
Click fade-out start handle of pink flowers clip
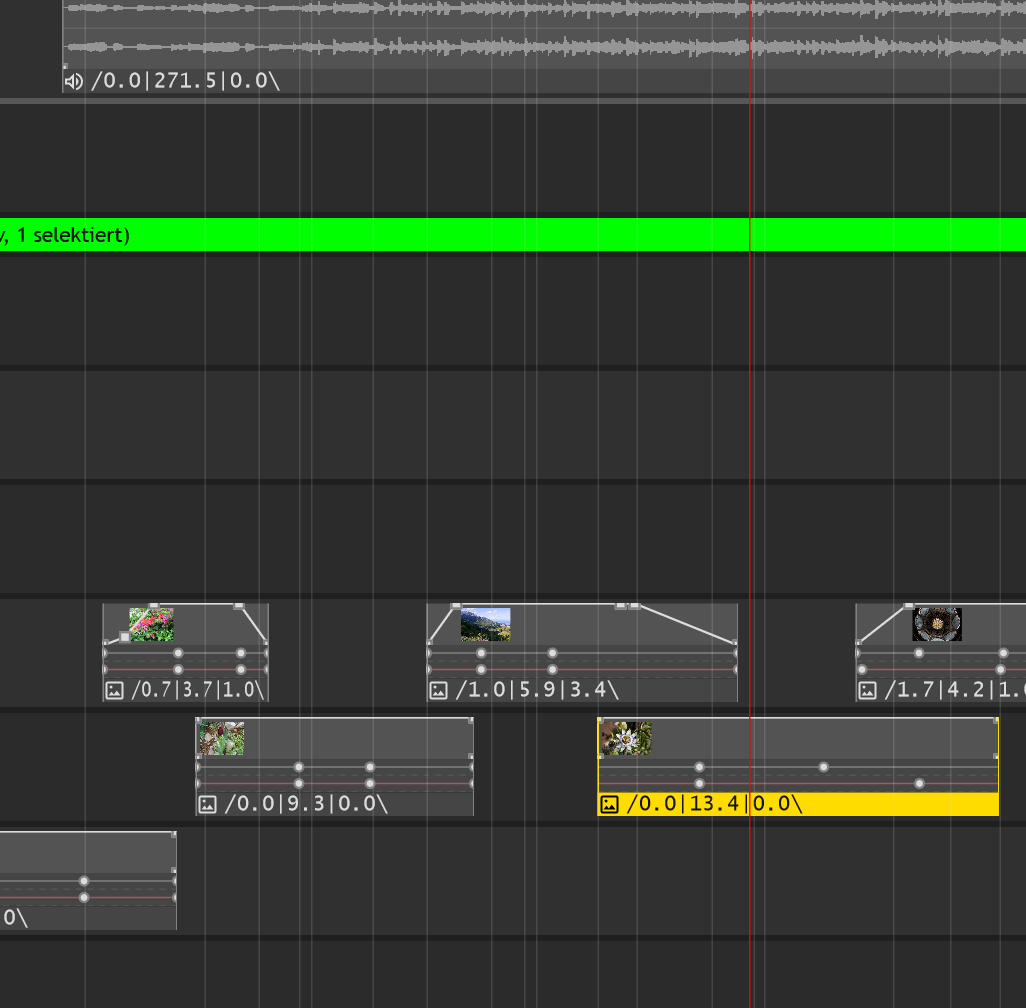pos(239,606)
